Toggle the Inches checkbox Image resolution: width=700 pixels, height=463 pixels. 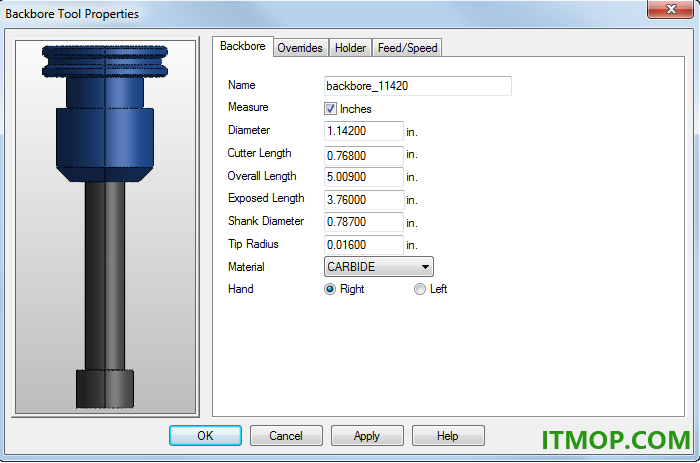pyautogui.click(x=330, y=108)
